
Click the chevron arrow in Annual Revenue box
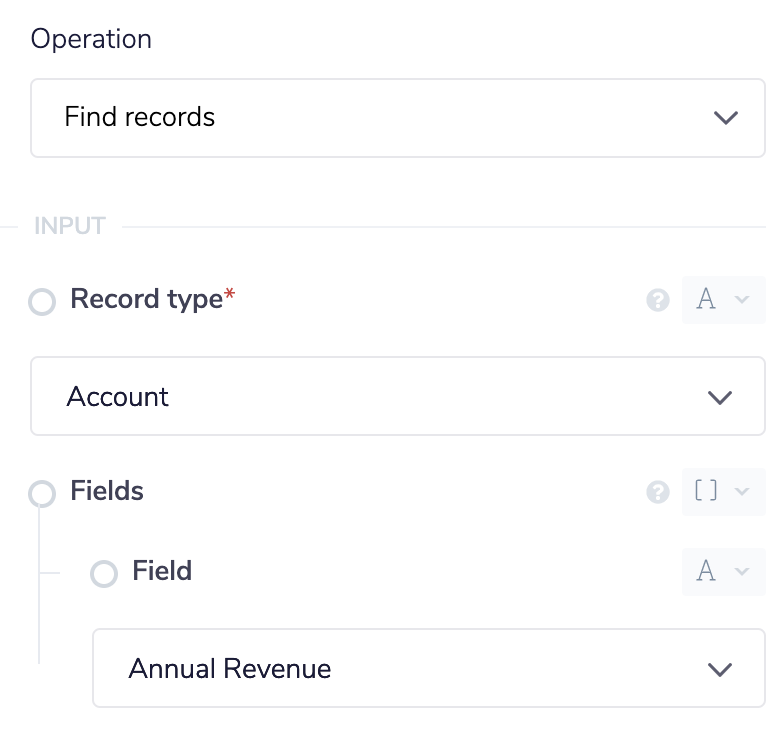click(x=720, y=669)
